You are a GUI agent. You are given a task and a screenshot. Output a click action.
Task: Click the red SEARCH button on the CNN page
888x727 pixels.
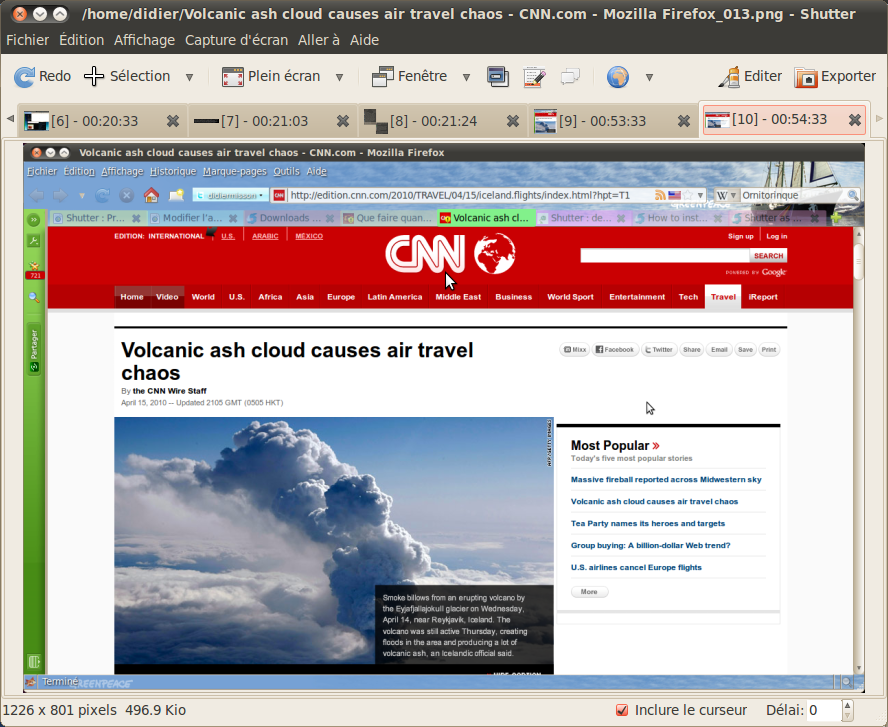click(769, 256)
